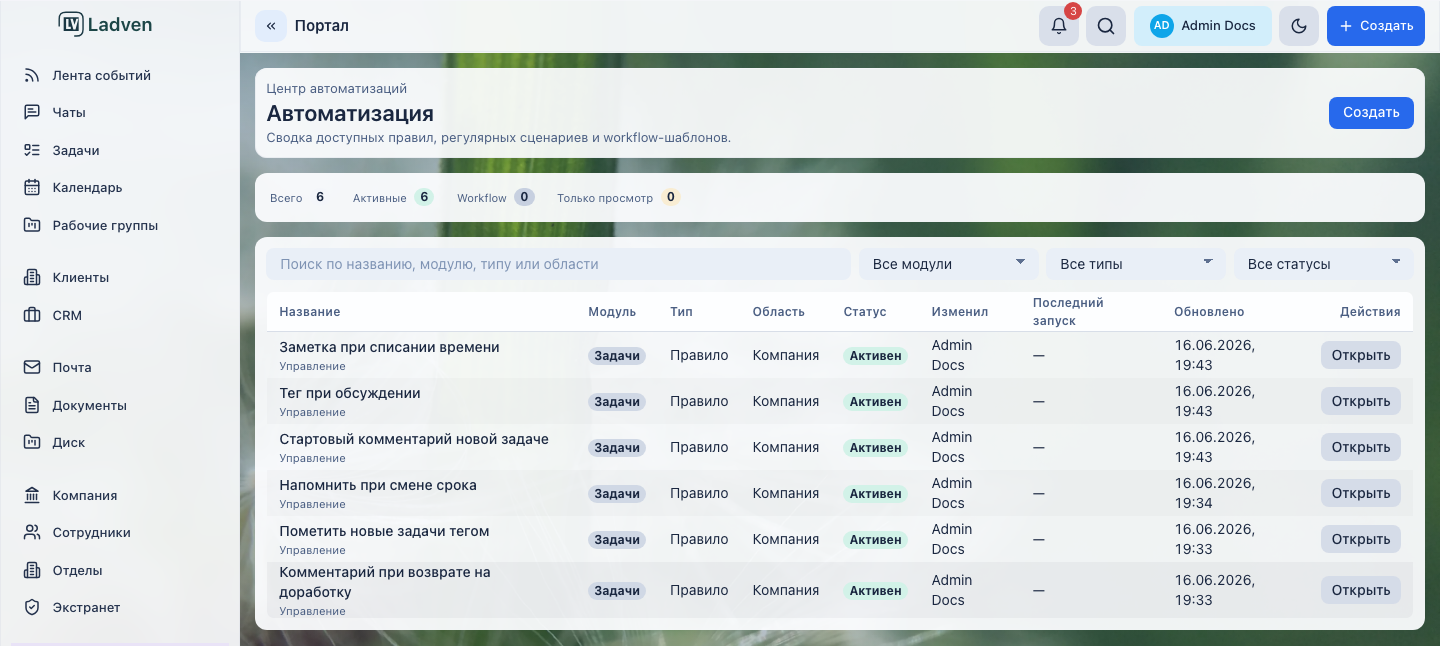The image size is (1440, 646).
Task: Filter by Только просмотр 0 counter
Action: click(x=619, y=198)
